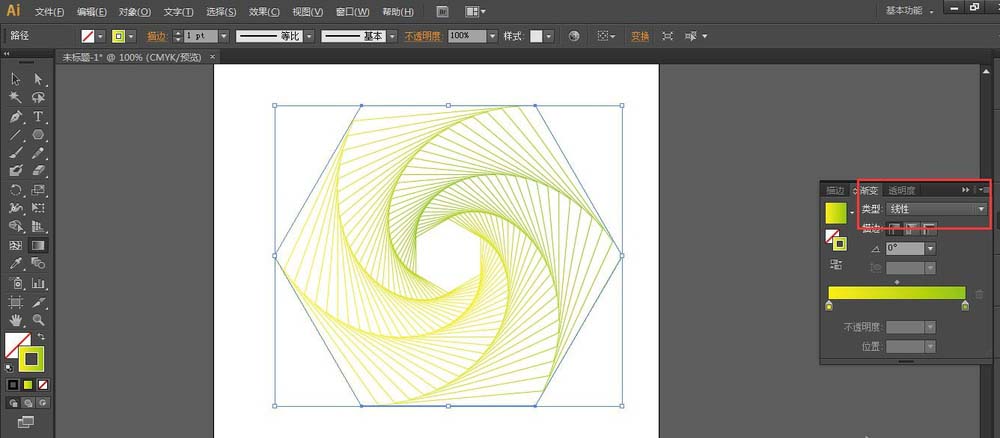This screenshot has height=438, width=1000.
Task: Switch to the 透明度 panel tab
Action: [902, 190]
